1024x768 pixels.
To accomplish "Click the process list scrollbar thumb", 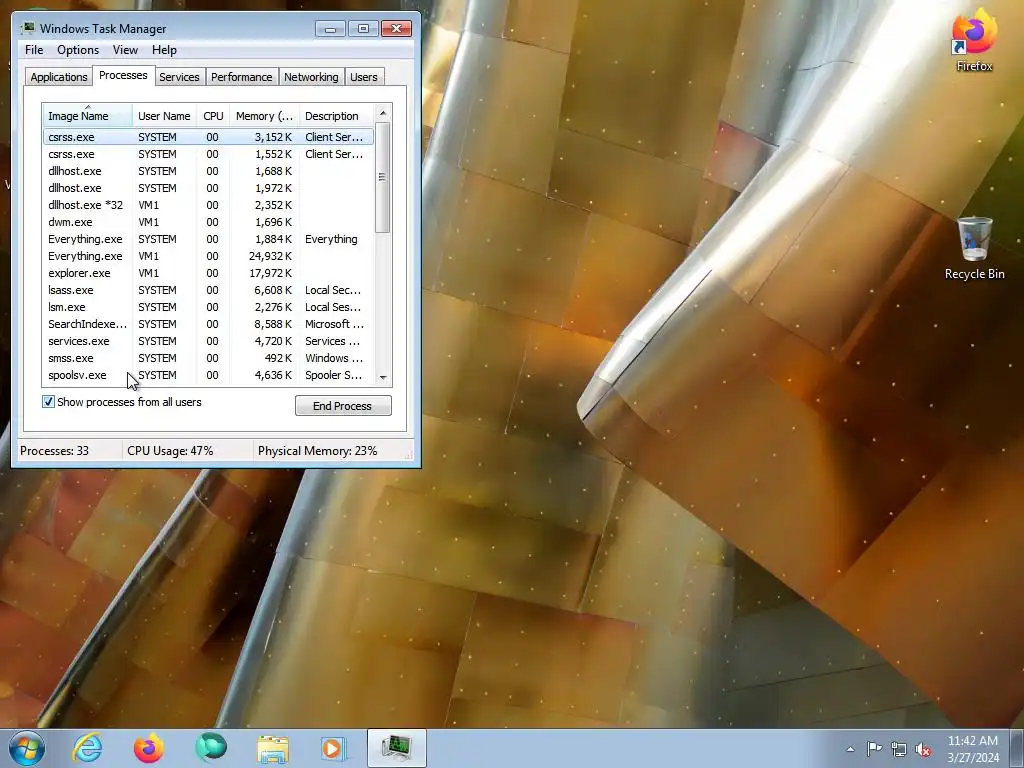I will pyautogui.click(x=383, y=177).
